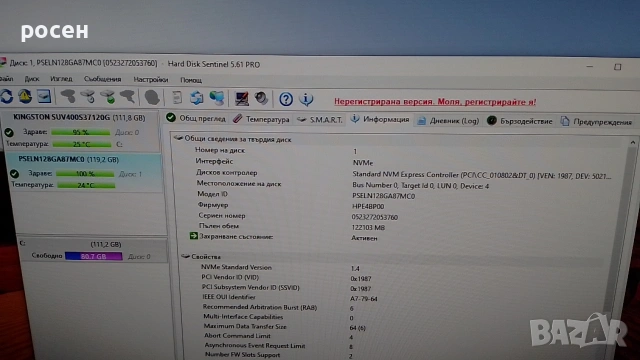Screen dimensions: 640x360
Task: Open the Помощ menu
Action: pos(191,80)
